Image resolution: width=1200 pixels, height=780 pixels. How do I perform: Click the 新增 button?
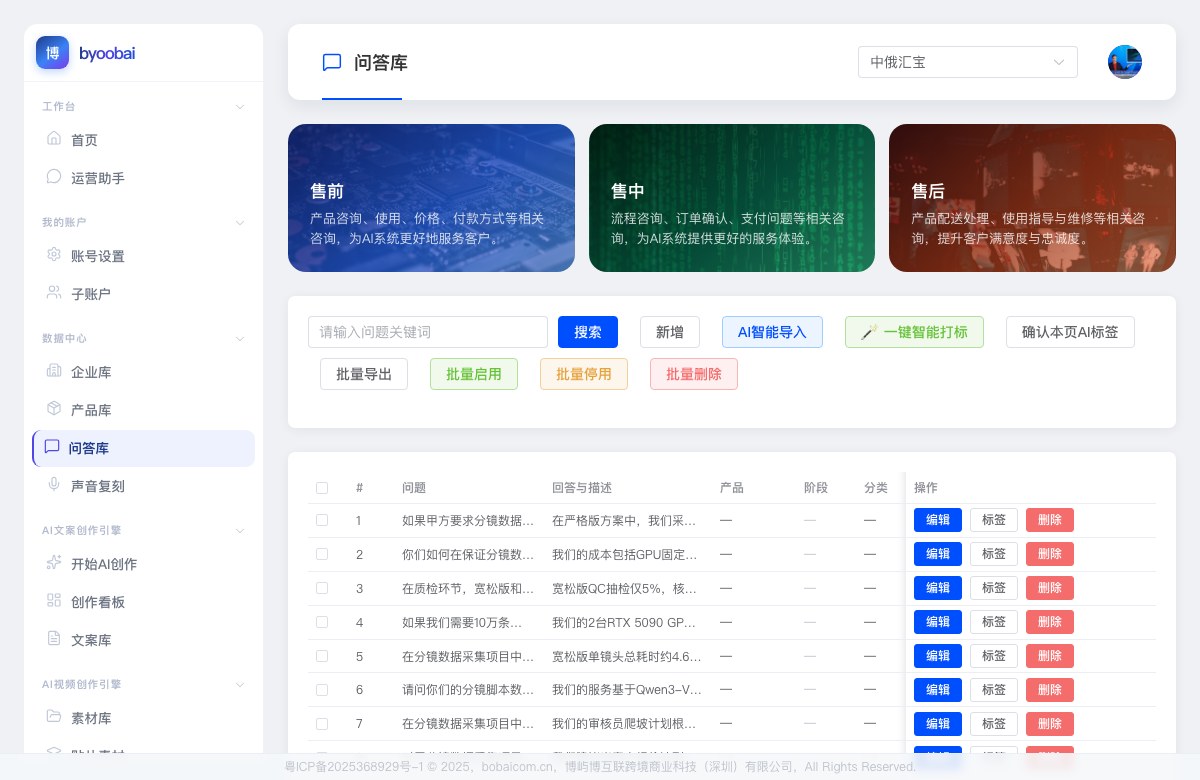tap(670, 332)
